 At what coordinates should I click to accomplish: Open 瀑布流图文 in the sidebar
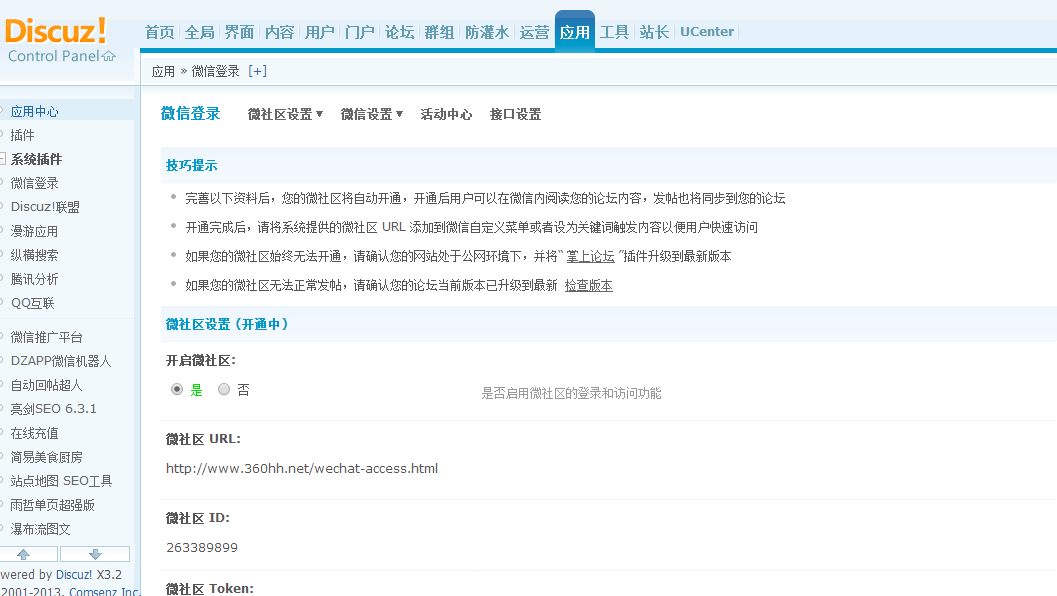(x=40, y=529)
